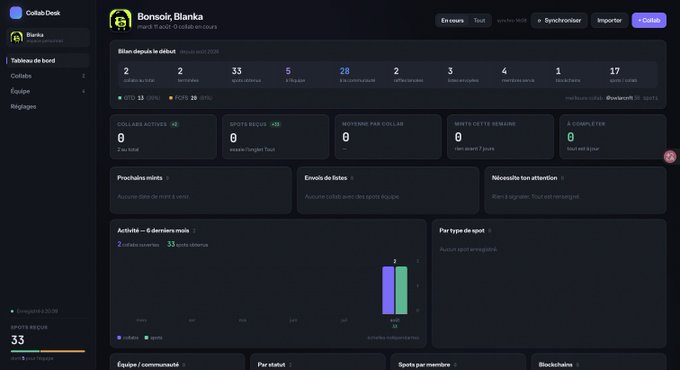Open Blanka's workspace avatar in the sidebar
680x370 pixels.
click(x=16, y=37)
